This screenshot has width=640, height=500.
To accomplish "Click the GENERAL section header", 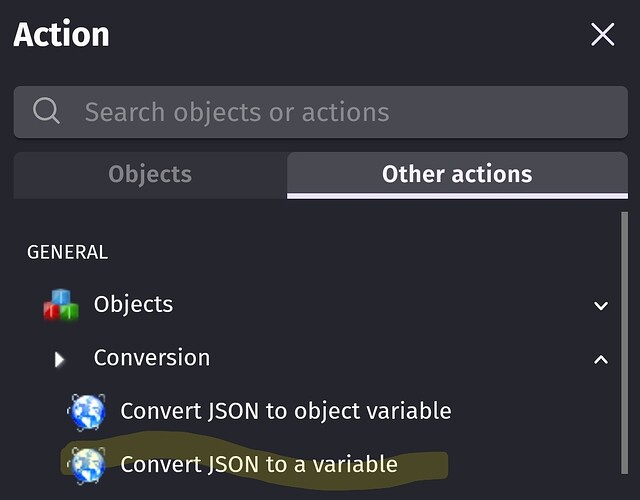I will pos(67,252).
